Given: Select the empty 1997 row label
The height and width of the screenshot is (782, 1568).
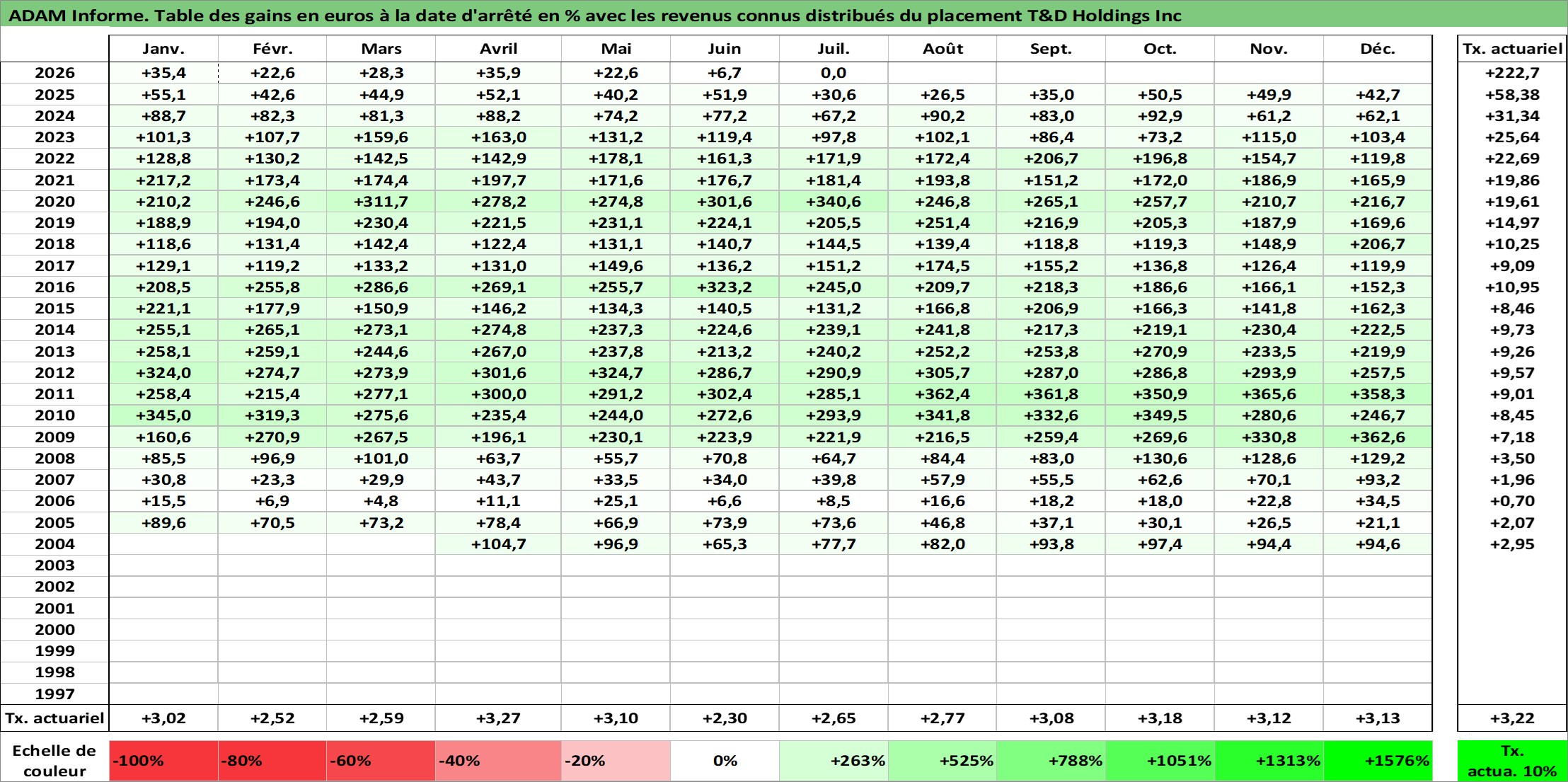Looking at the screenshot, I should [54, 694].
